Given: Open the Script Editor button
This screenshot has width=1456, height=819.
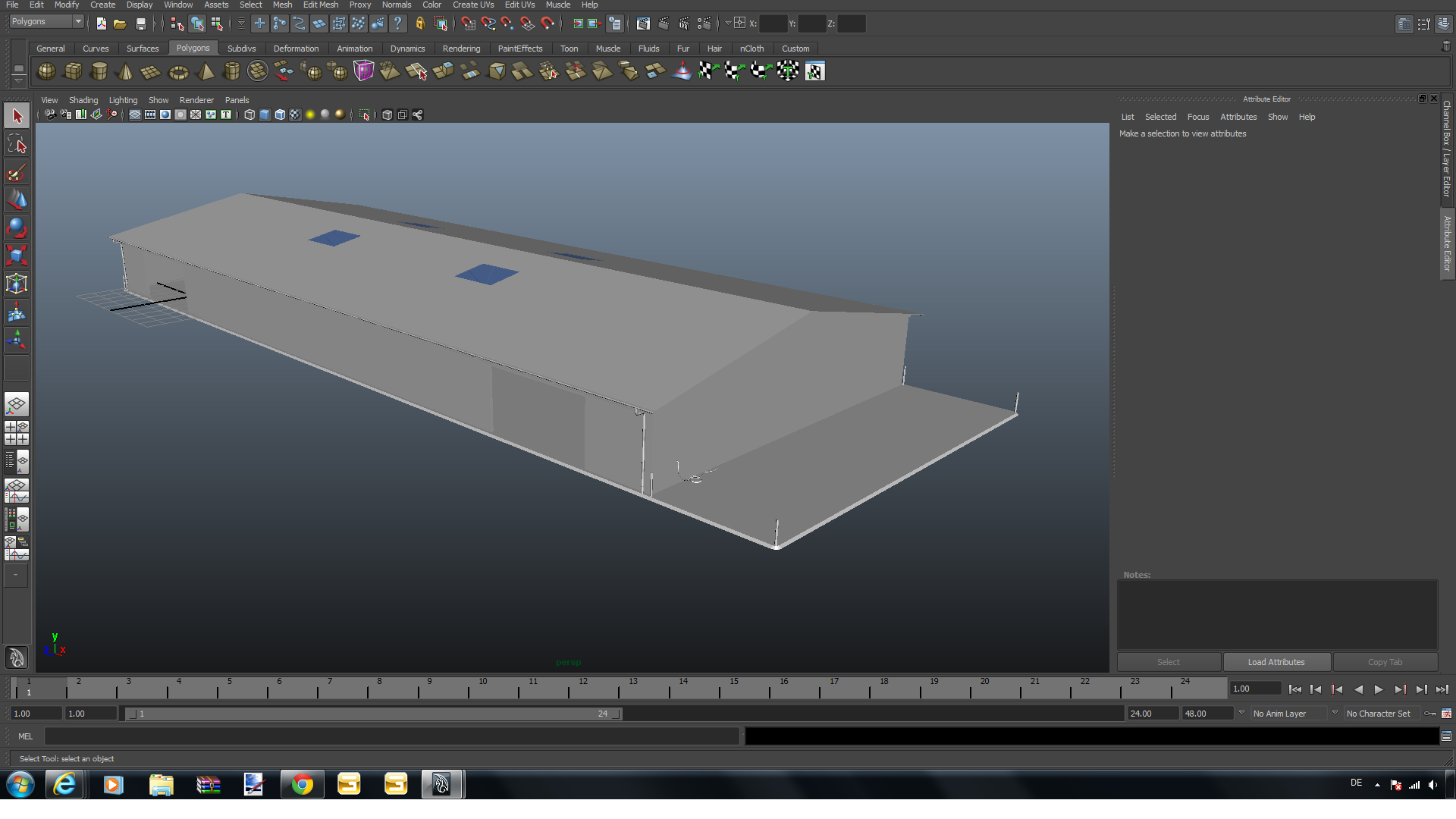Looking at the screenshot, I should 1446,736.
